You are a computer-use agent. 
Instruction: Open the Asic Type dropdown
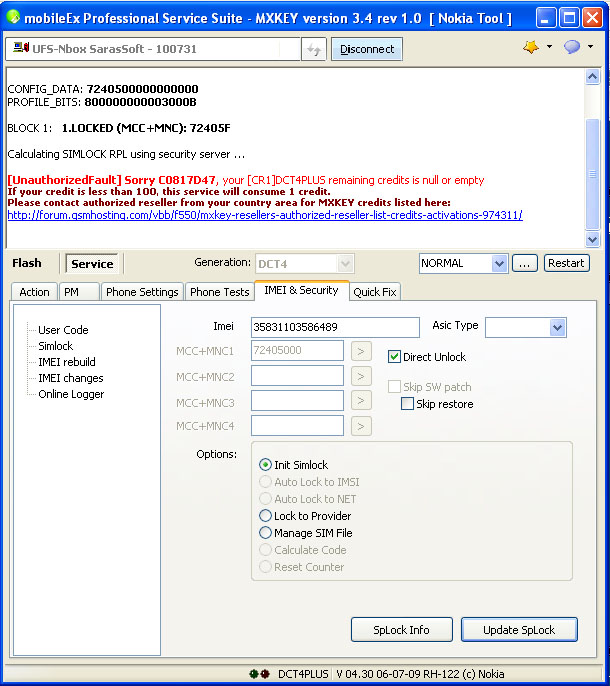point(557,327)
